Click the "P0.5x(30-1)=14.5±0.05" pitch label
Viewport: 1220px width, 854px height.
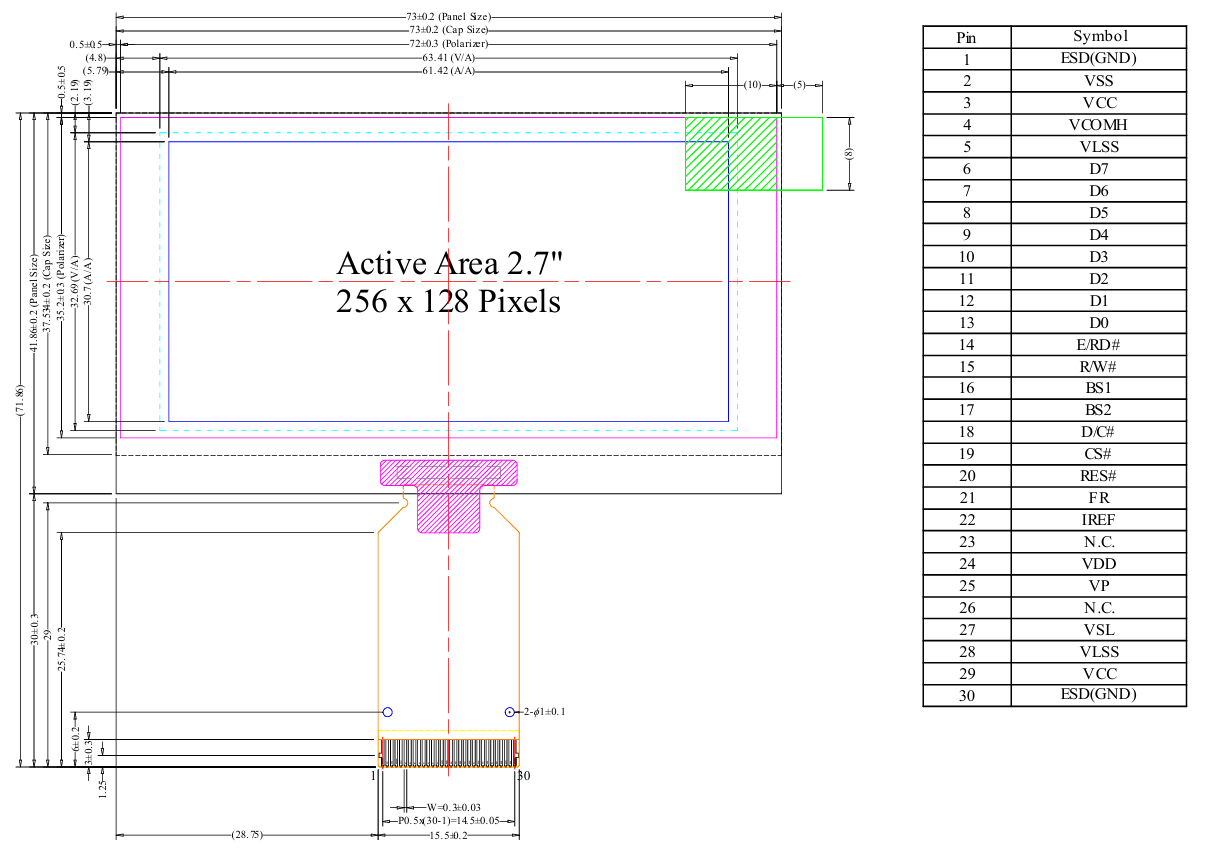pyautogui.click(x=449, y=821)
